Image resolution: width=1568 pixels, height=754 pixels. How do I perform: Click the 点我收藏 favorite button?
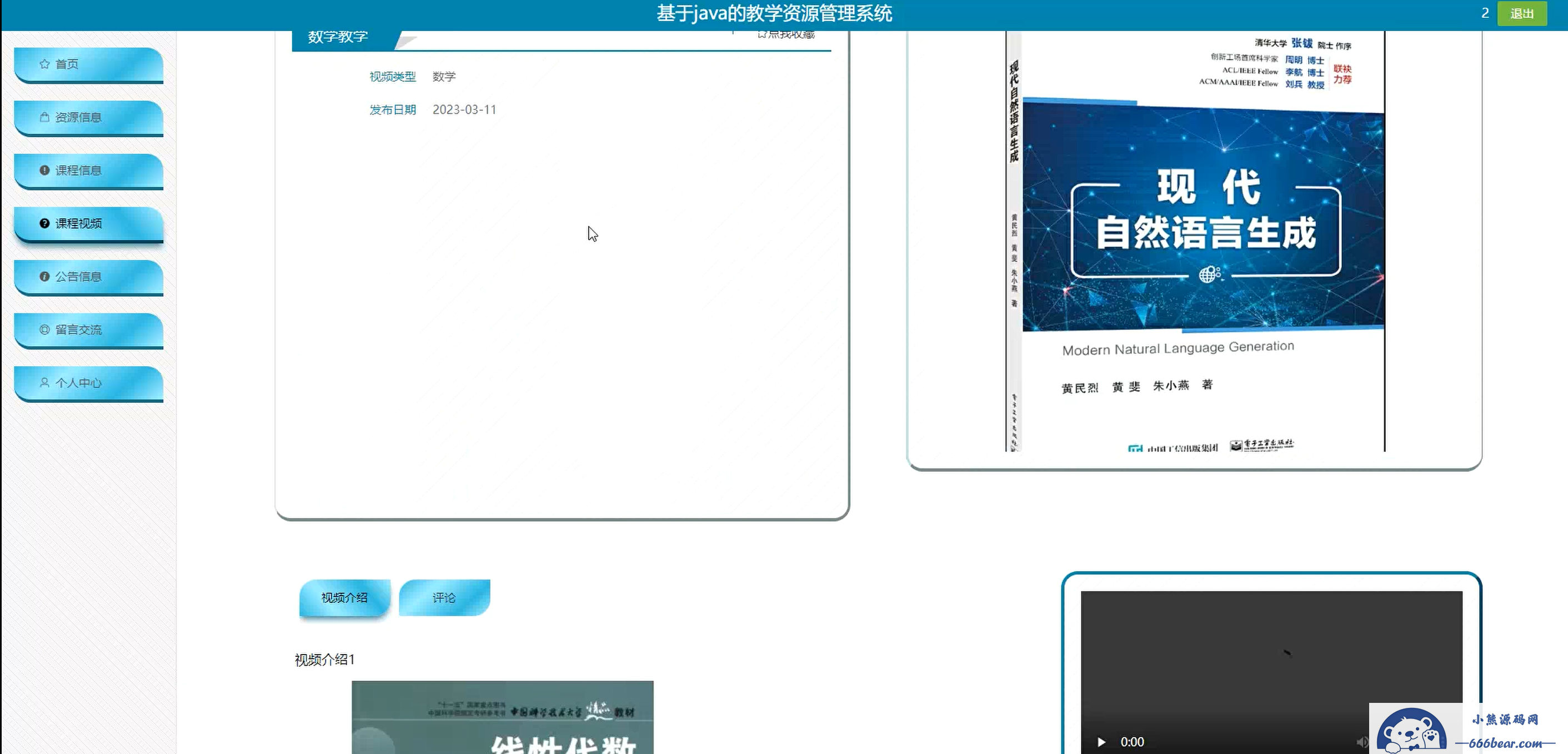tap(786, 34)
